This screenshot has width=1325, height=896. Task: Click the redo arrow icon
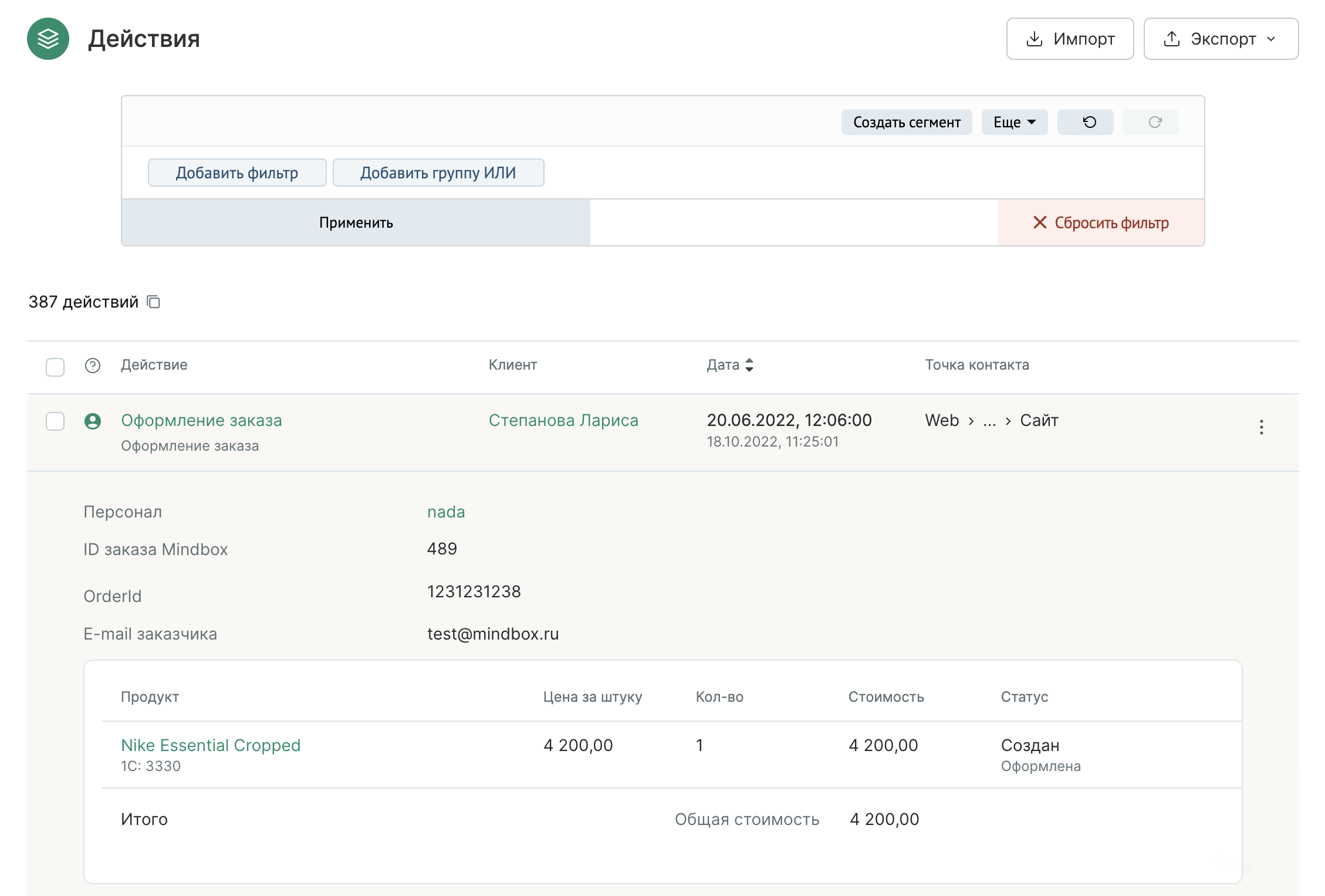click(x=1155, y=122)
